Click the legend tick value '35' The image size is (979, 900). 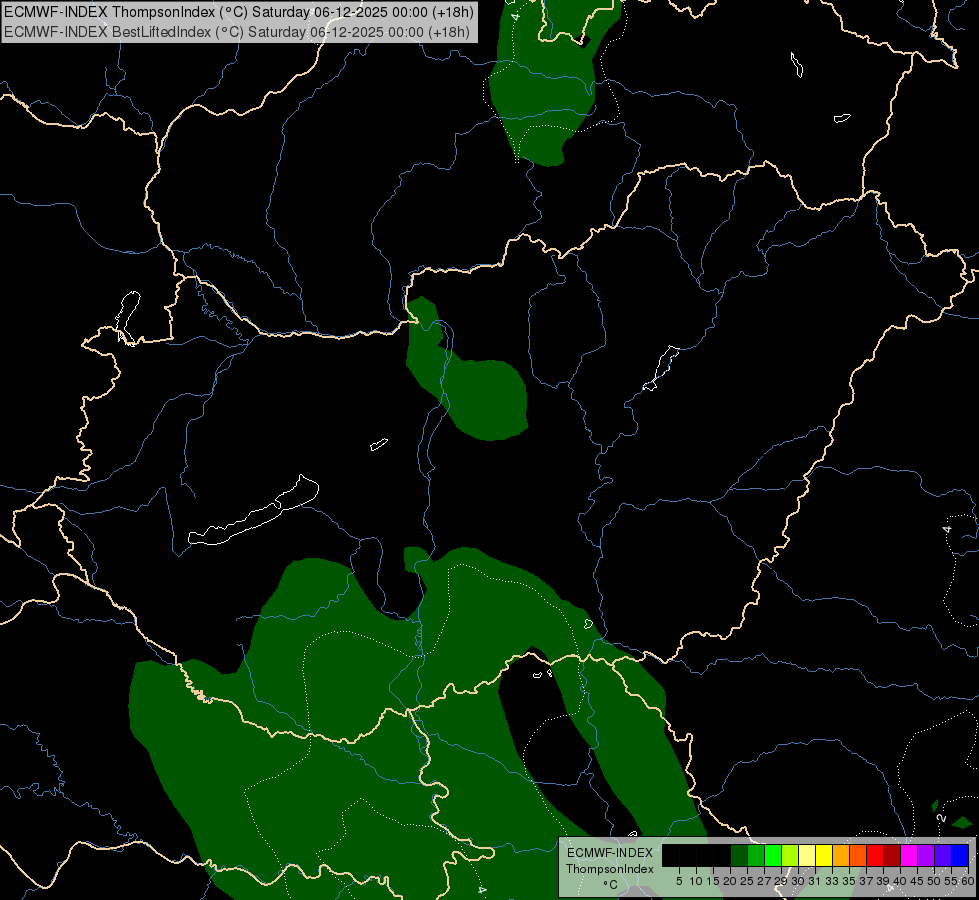pyautogui.click(x=849, y=881)
